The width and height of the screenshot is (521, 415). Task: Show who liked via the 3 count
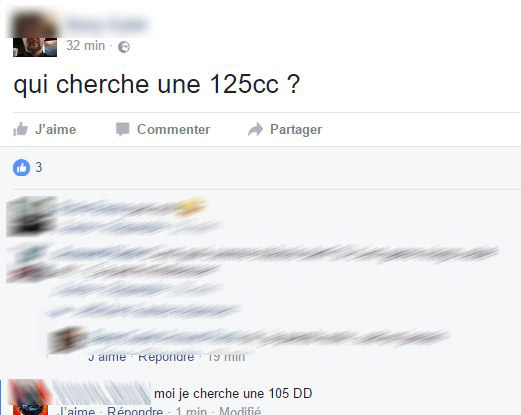point(39,167)
